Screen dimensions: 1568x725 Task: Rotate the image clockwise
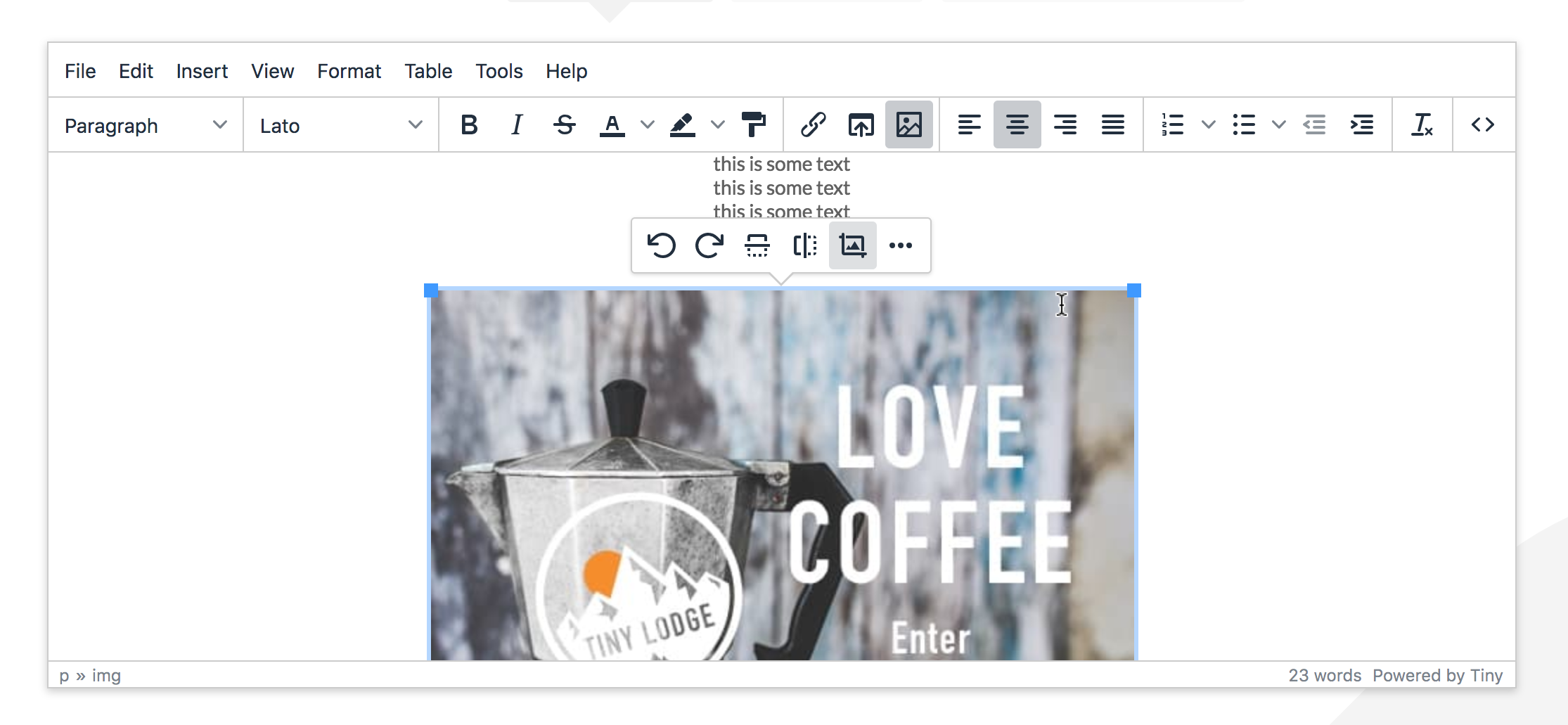[x=709, y=245]
